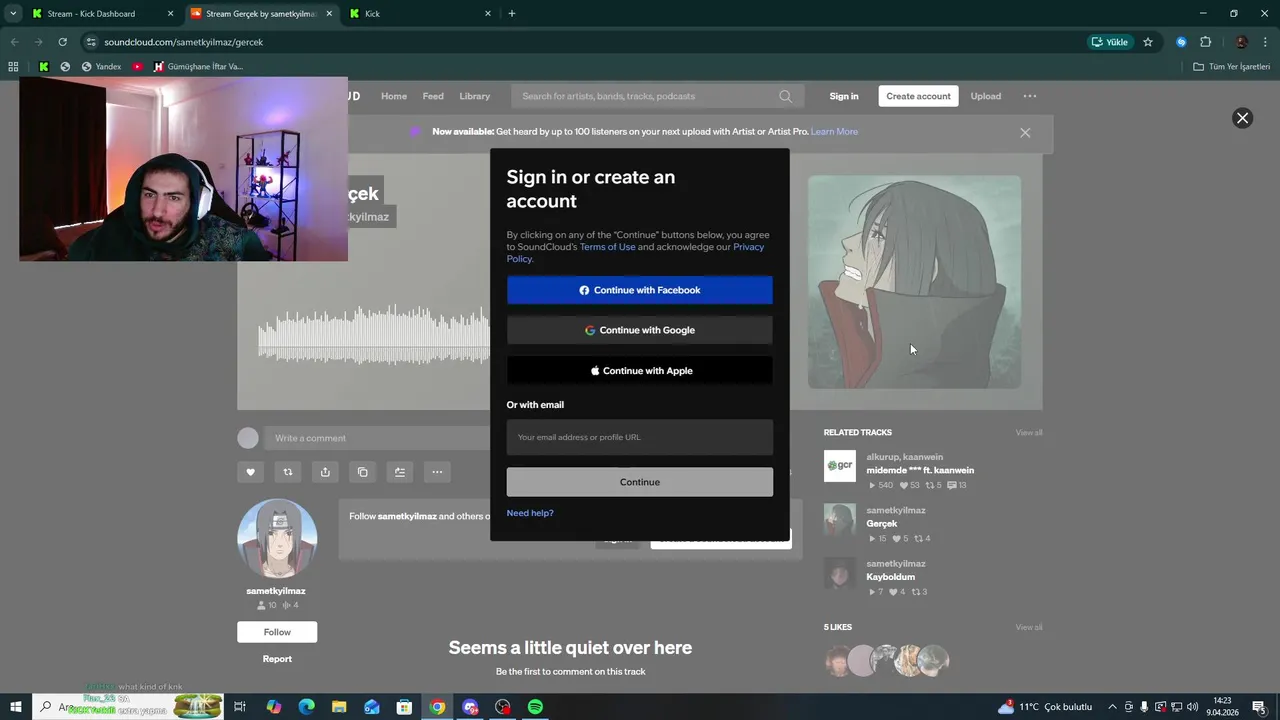Go to SoundCloud Home tab
1280x720 pixels.
click(394, 96)
